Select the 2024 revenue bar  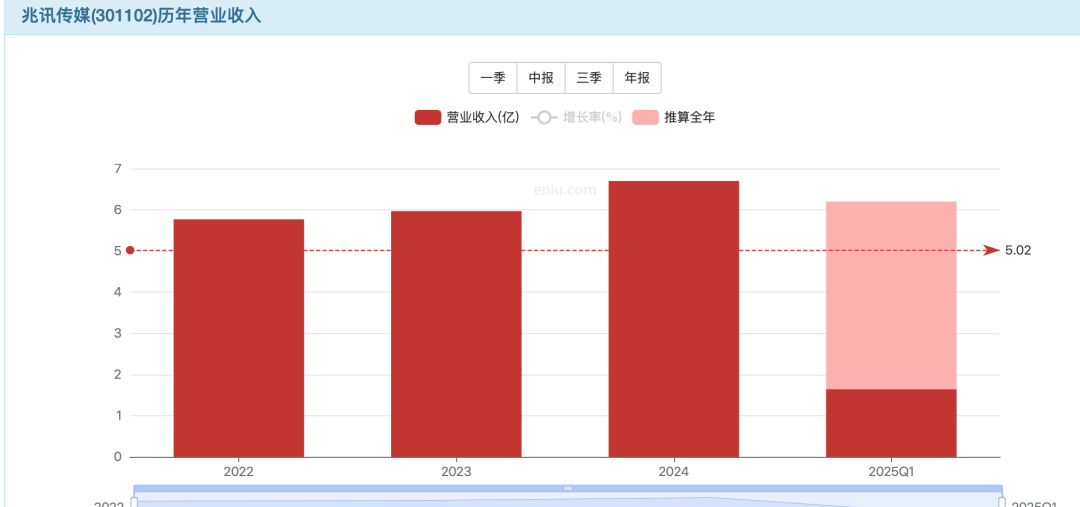(x=674, y=318)
